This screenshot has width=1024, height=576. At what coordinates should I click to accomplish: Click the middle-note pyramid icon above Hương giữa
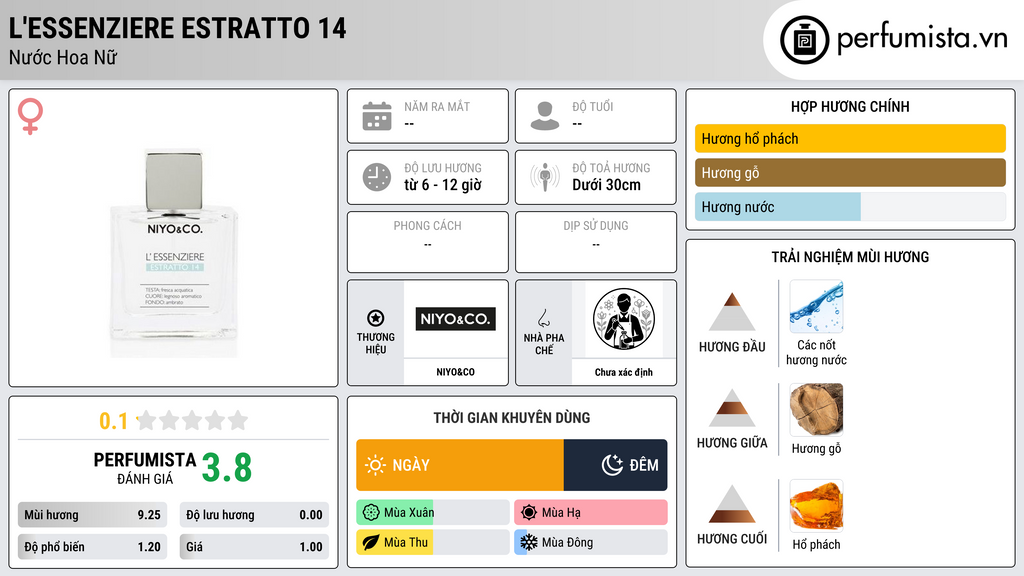(x=732, y=408)
